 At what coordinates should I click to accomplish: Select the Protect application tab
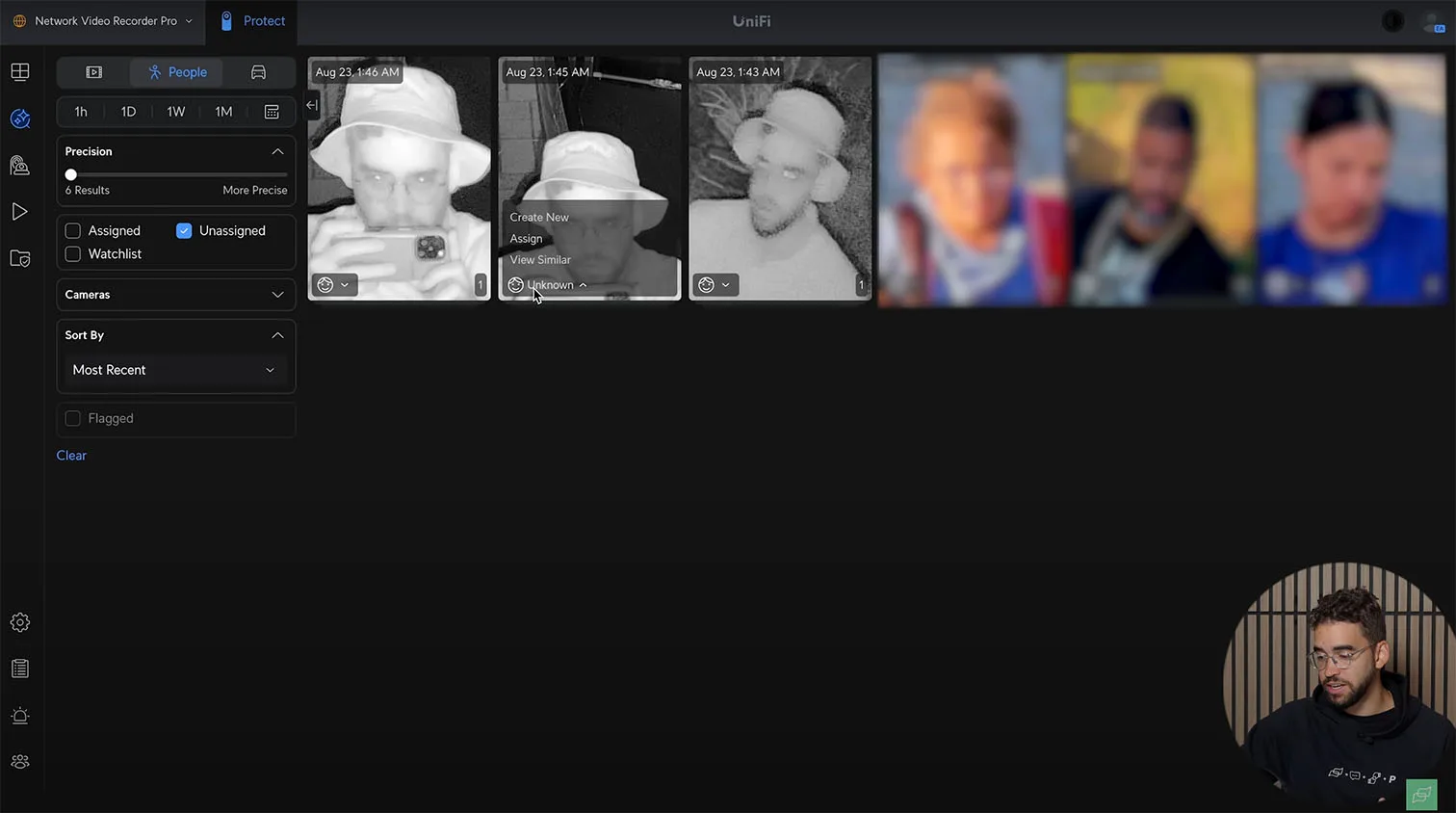[252, 21]
